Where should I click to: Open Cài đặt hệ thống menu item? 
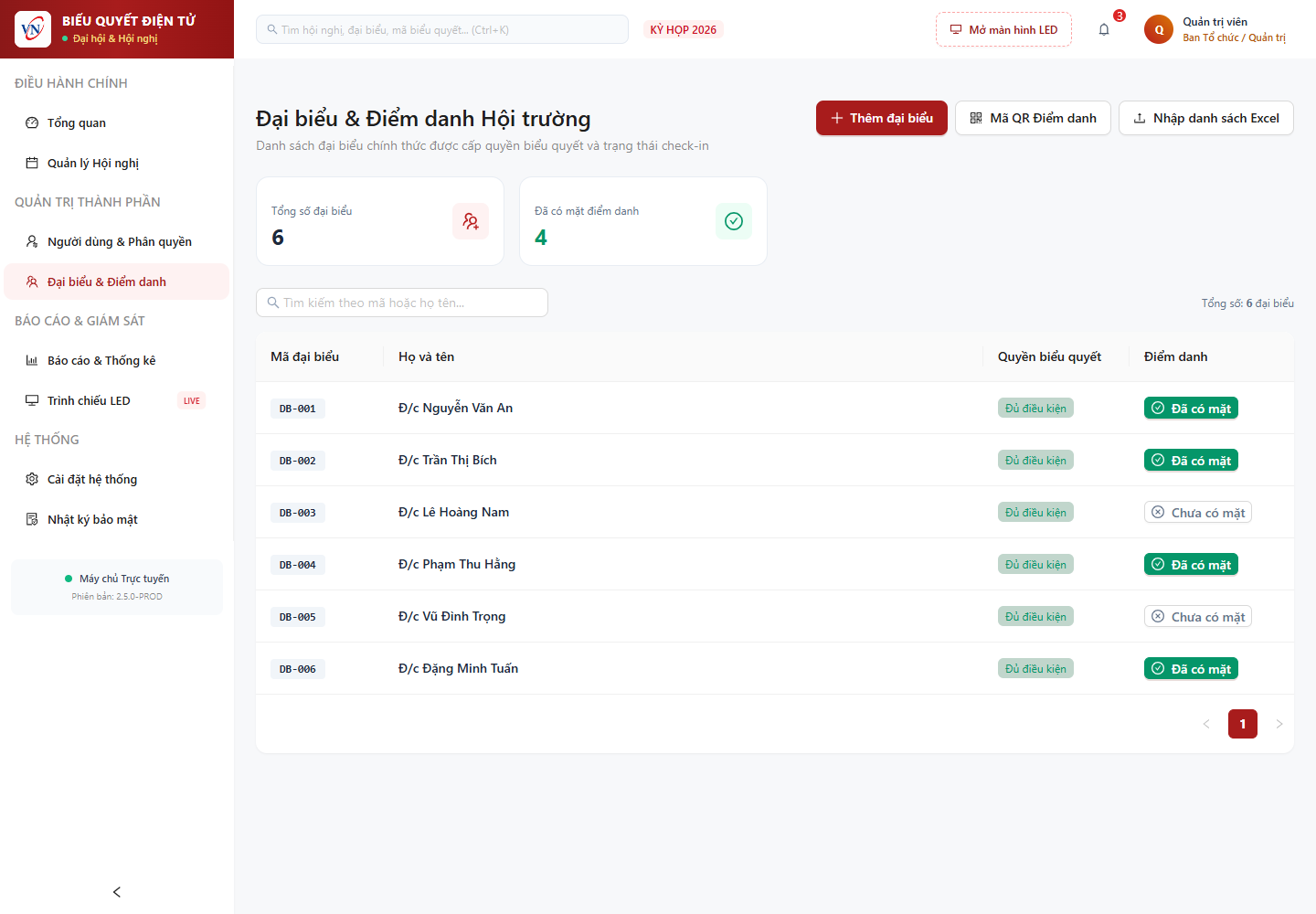(117, 479)
